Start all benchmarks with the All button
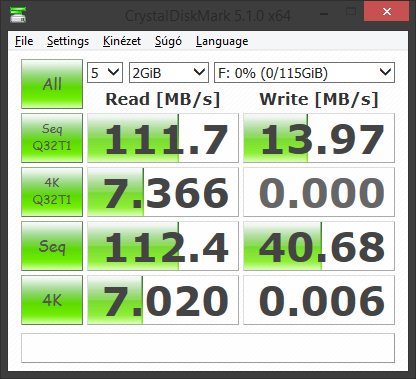Screen dimensions: 416x379 point(52,84)
